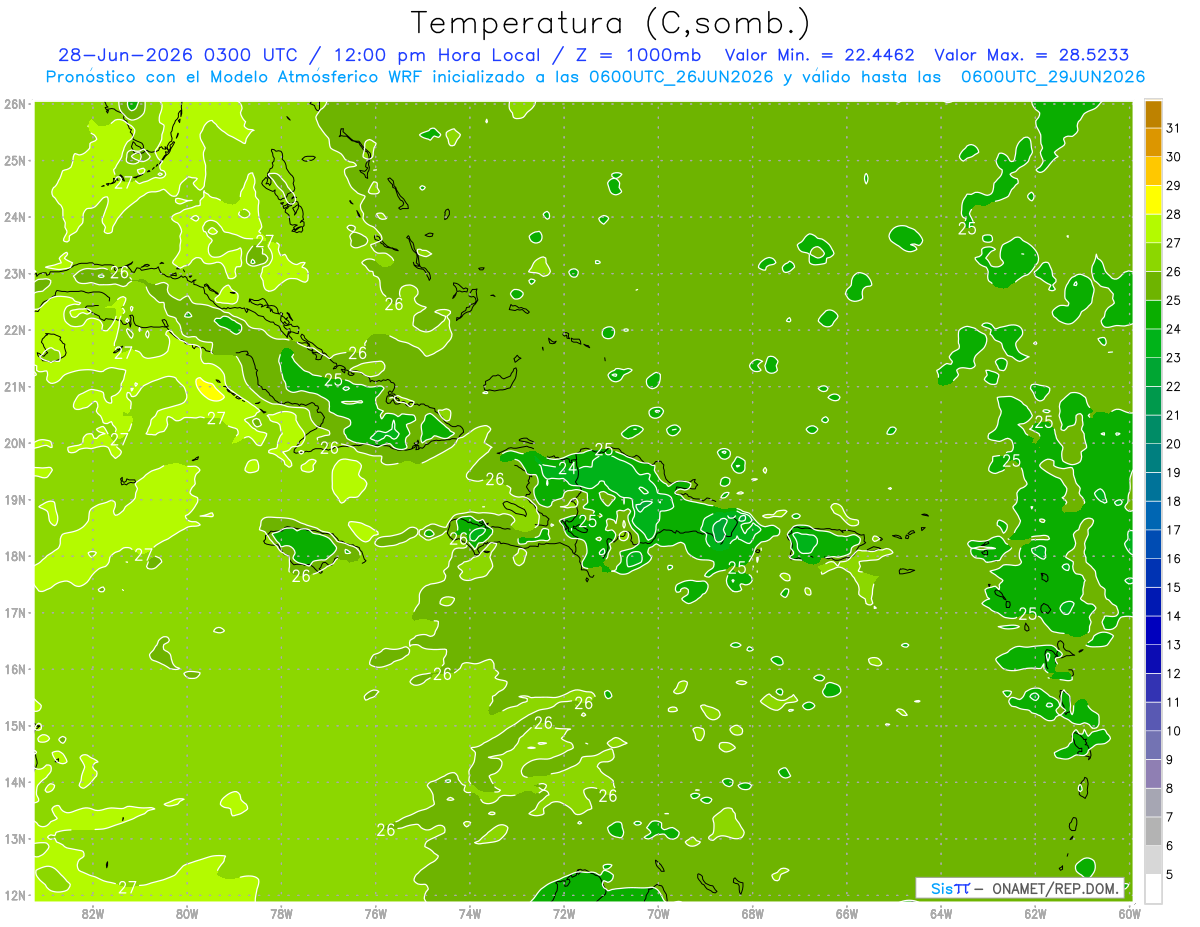Click the "16N" latitude axis label
Image resolution: width=1200 pixels, height=927 pixels.
point(15,669)
